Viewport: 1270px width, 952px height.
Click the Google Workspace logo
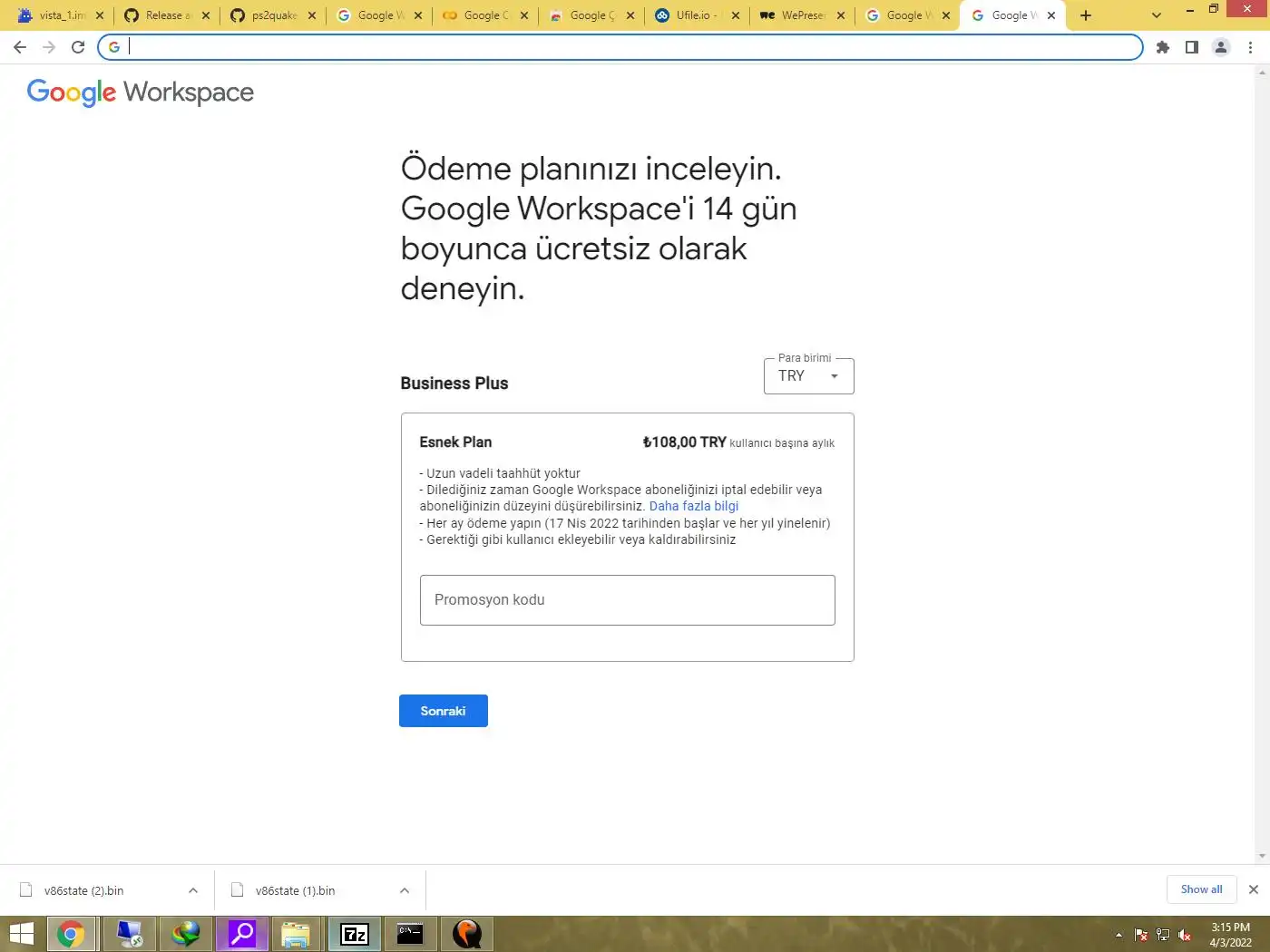(141, 92)
